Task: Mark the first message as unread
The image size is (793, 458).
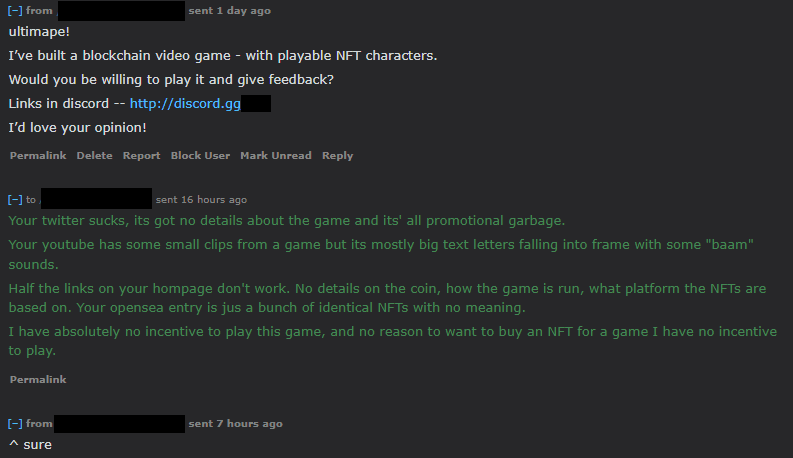Action: click(276, 156)
